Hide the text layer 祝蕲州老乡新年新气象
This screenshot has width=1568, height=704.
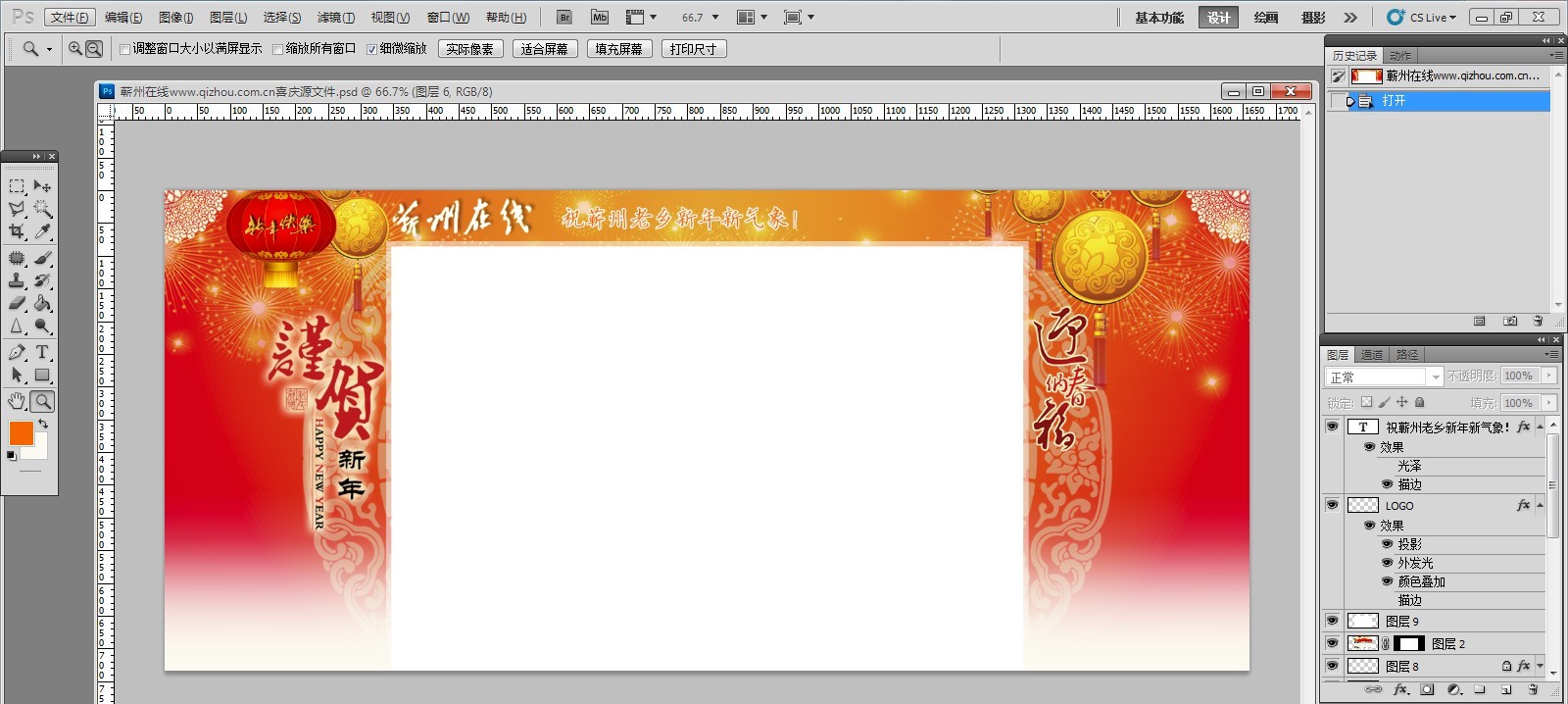(x=1332, y=427)
